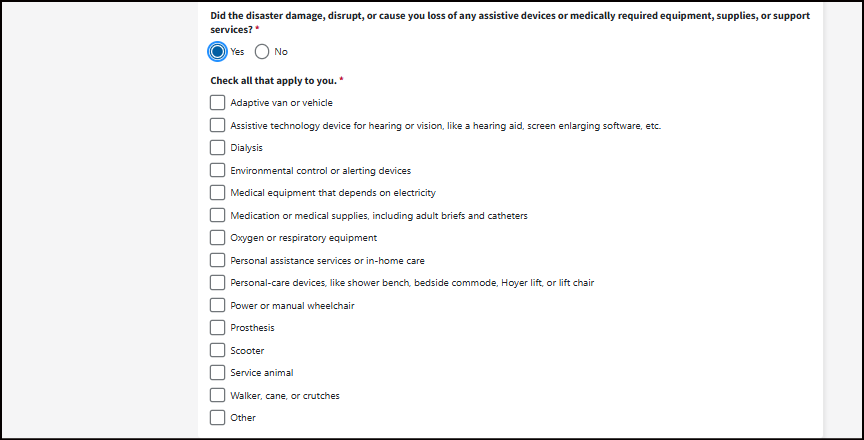Viewport: 864px width, 440px height.
Task: Check Environmental control or alerting devices
Action: click(218, 170)
